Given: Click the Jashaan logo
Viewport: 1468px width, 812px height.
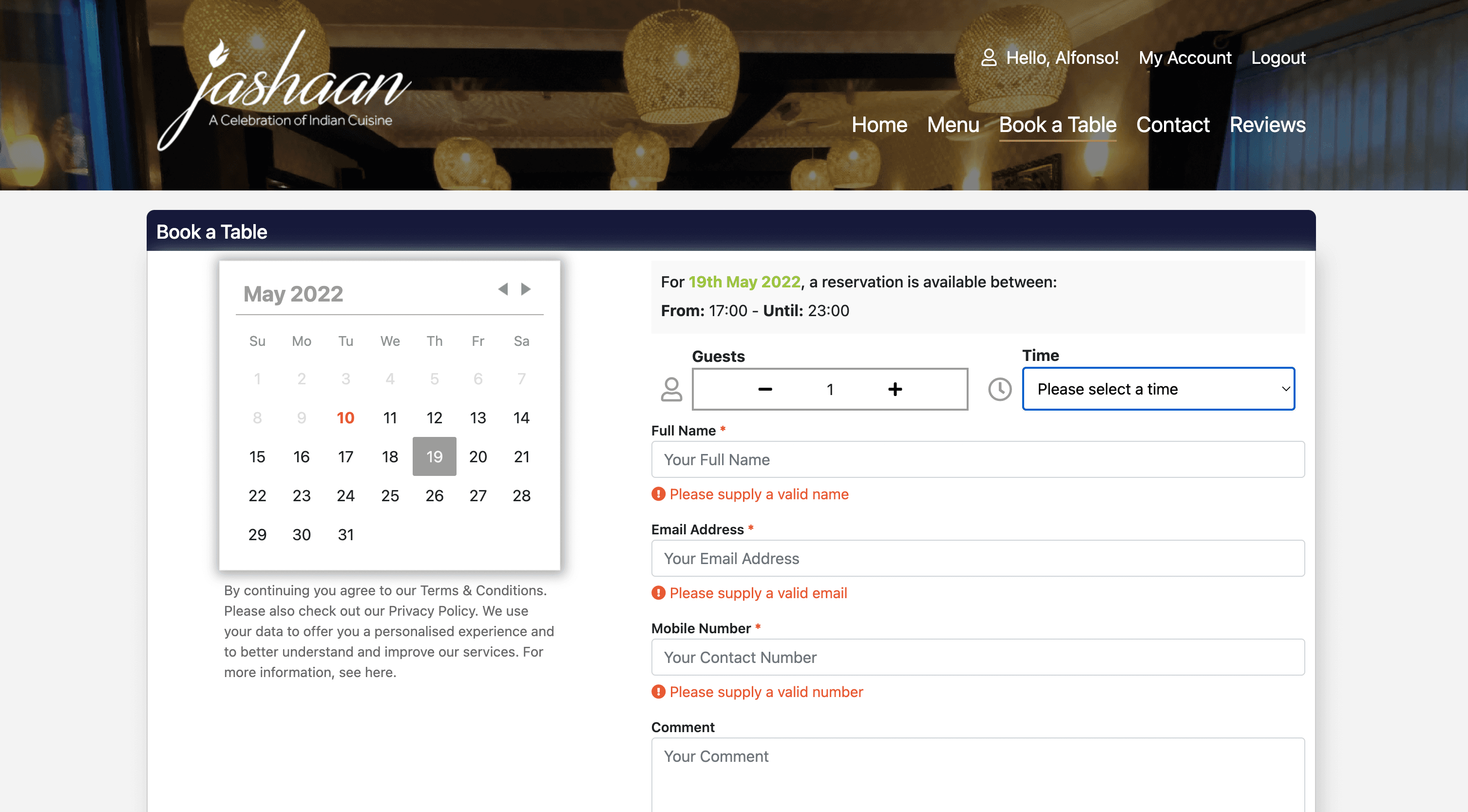Looking at the screenshot, I should point(285,90).
